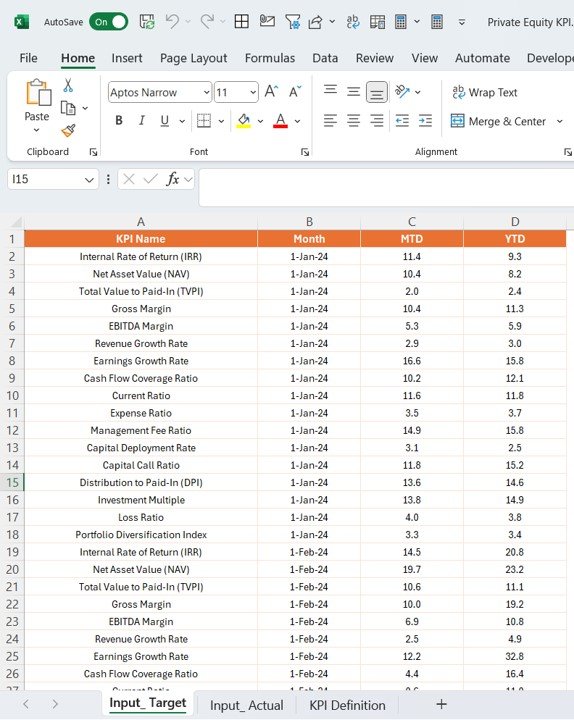Toggle Bold formatting
574x720 pixels.
click(x=119, y=121)
